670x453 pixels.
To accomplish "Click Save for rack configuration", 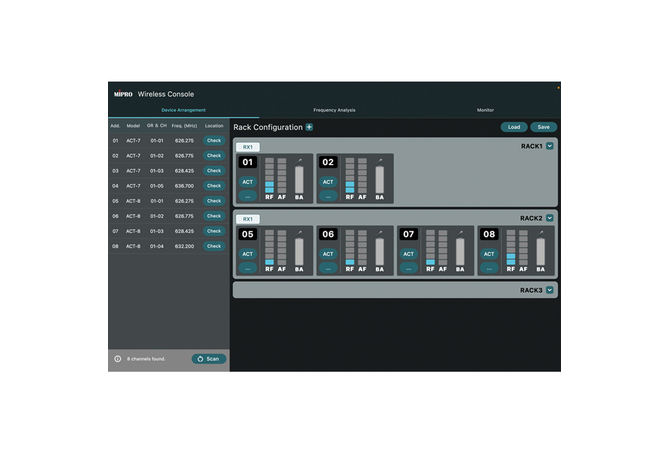I will 544,127.
